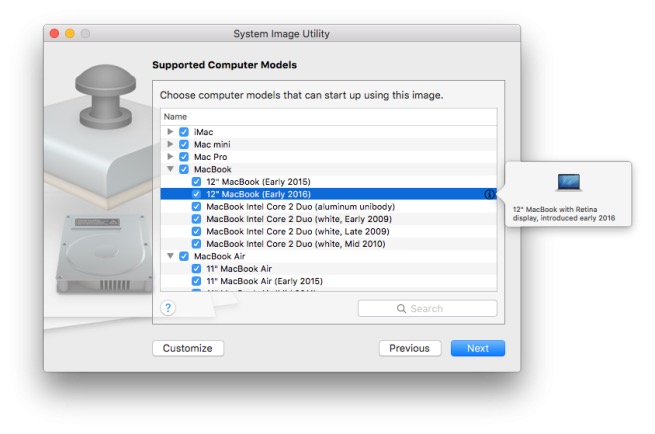This screenshot has height=434, width=655.
Task: Collapse the MacBook model group
Action: coord(170,169)
